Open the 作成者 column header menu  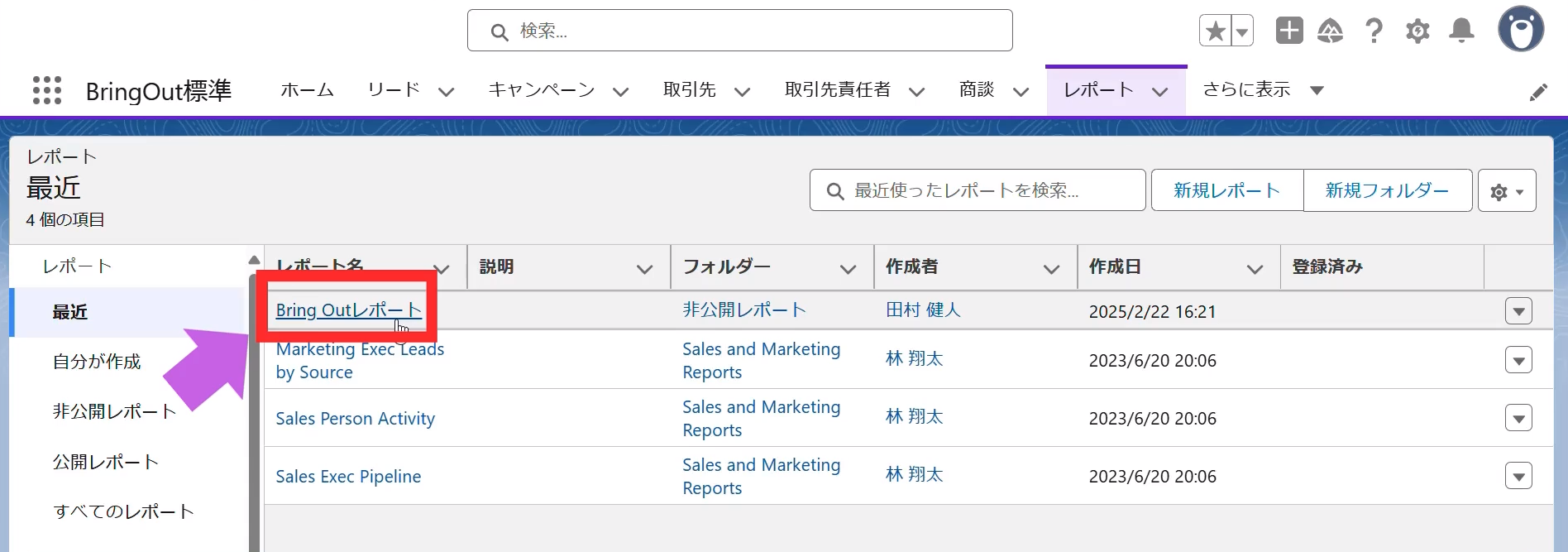1052,269
